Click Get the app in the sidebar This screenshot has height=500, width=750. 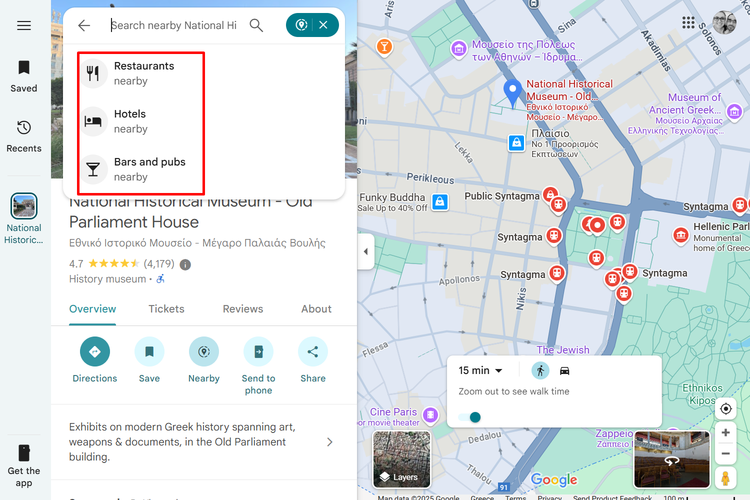click(24, 466)
